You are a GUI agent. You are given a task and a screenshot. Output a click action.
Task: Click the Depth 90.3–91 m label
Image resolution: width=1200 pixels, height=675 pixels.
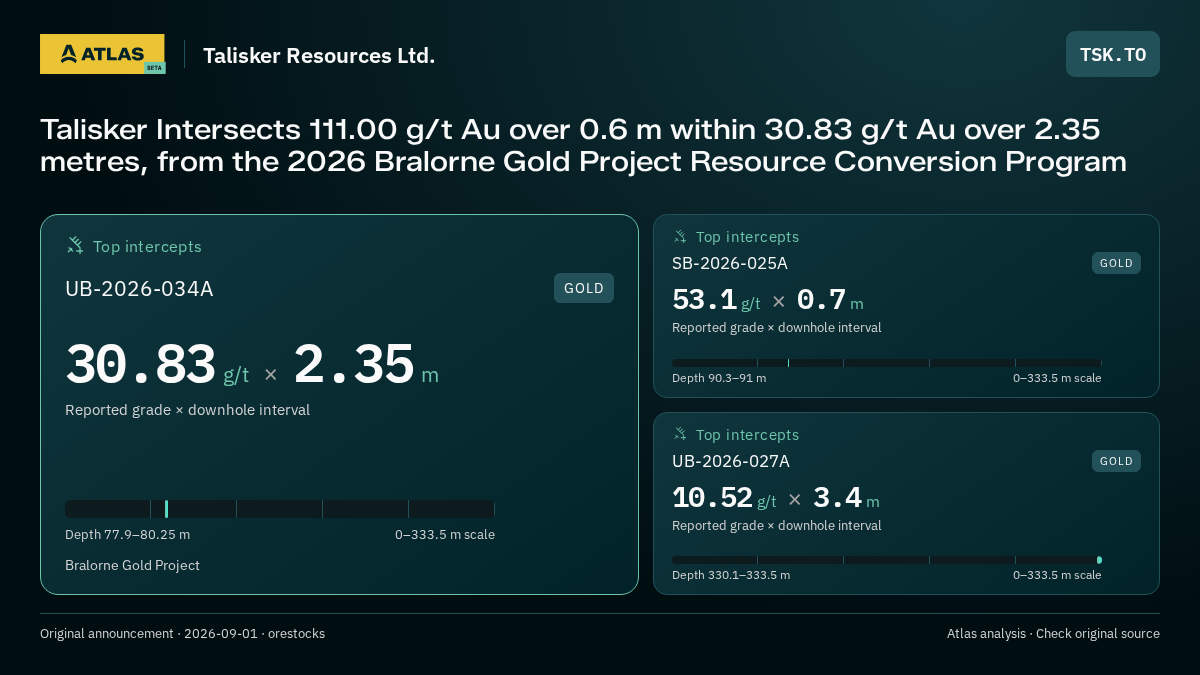click(x=719, y=378)
